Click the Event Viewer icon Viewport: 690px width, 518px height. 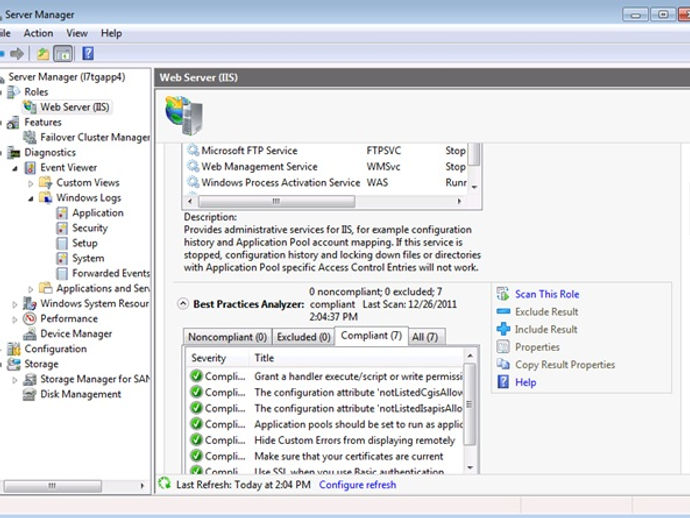click(x=30, y=168)
